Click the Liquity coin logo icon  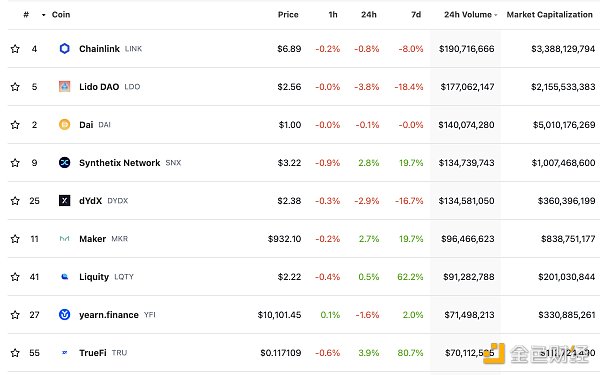point(64,277)
